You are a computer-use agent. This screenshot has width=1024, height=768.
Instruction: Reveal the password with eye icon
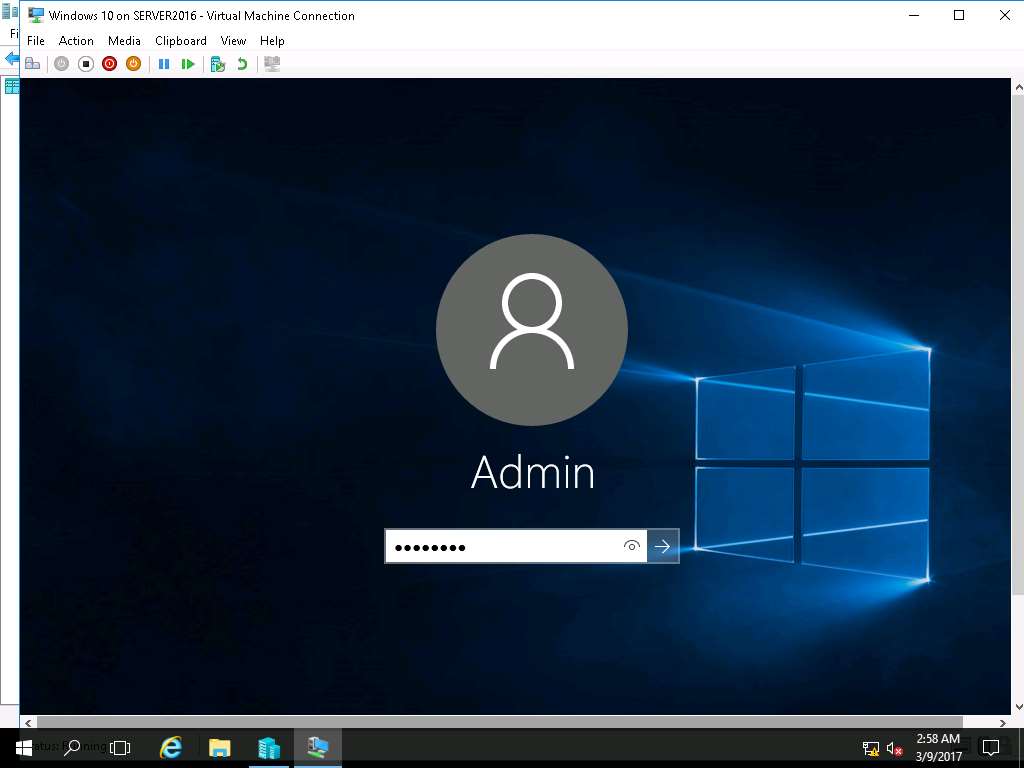[x=632, y=546]
